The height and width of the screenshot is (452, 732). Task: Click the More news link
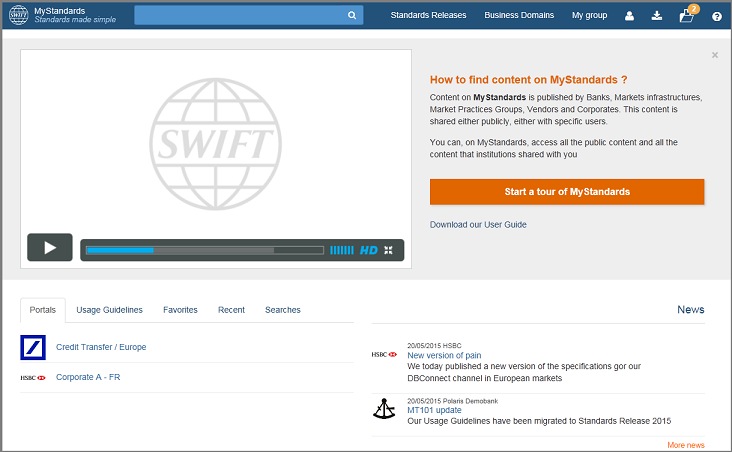[x=686, y=445]
